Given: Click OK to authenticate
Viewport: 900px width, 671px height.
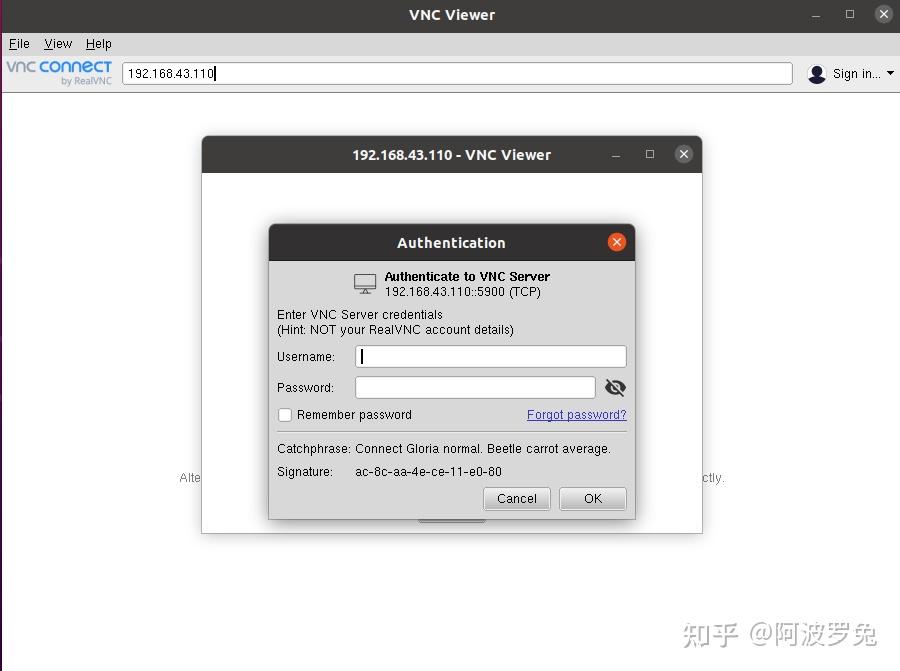Looking at the screenshot, I should click(x=592, y=498).
